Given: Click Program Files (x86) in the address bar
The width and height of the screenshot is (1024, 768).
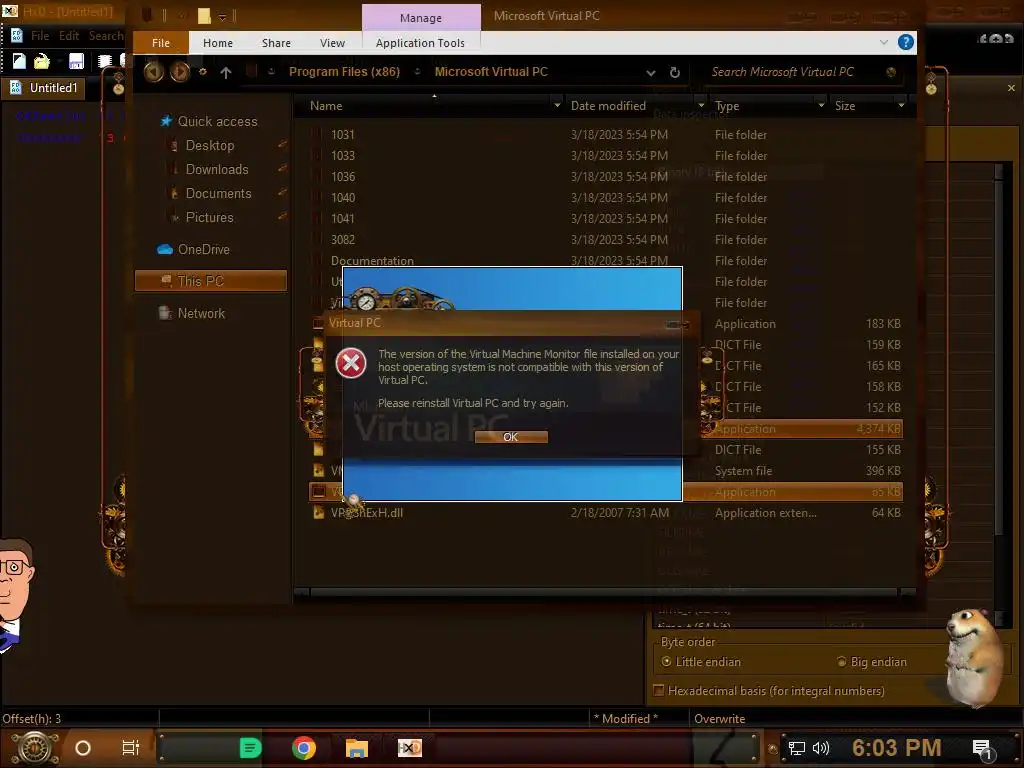Looking at the screenshot, I should click(x=344, y=72).
